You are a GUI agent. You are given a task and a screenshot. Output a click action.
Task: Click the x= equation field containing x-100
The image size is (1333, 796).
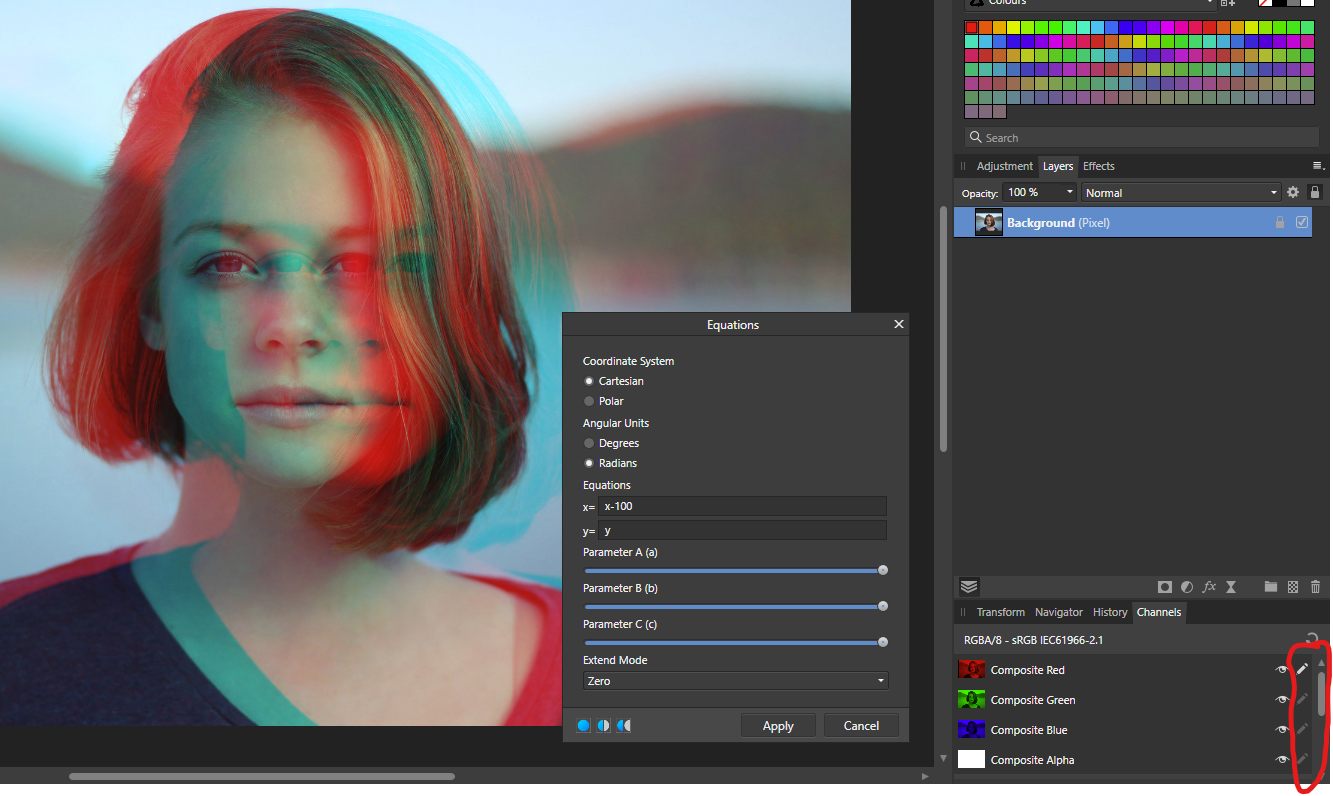pos(742,506)
